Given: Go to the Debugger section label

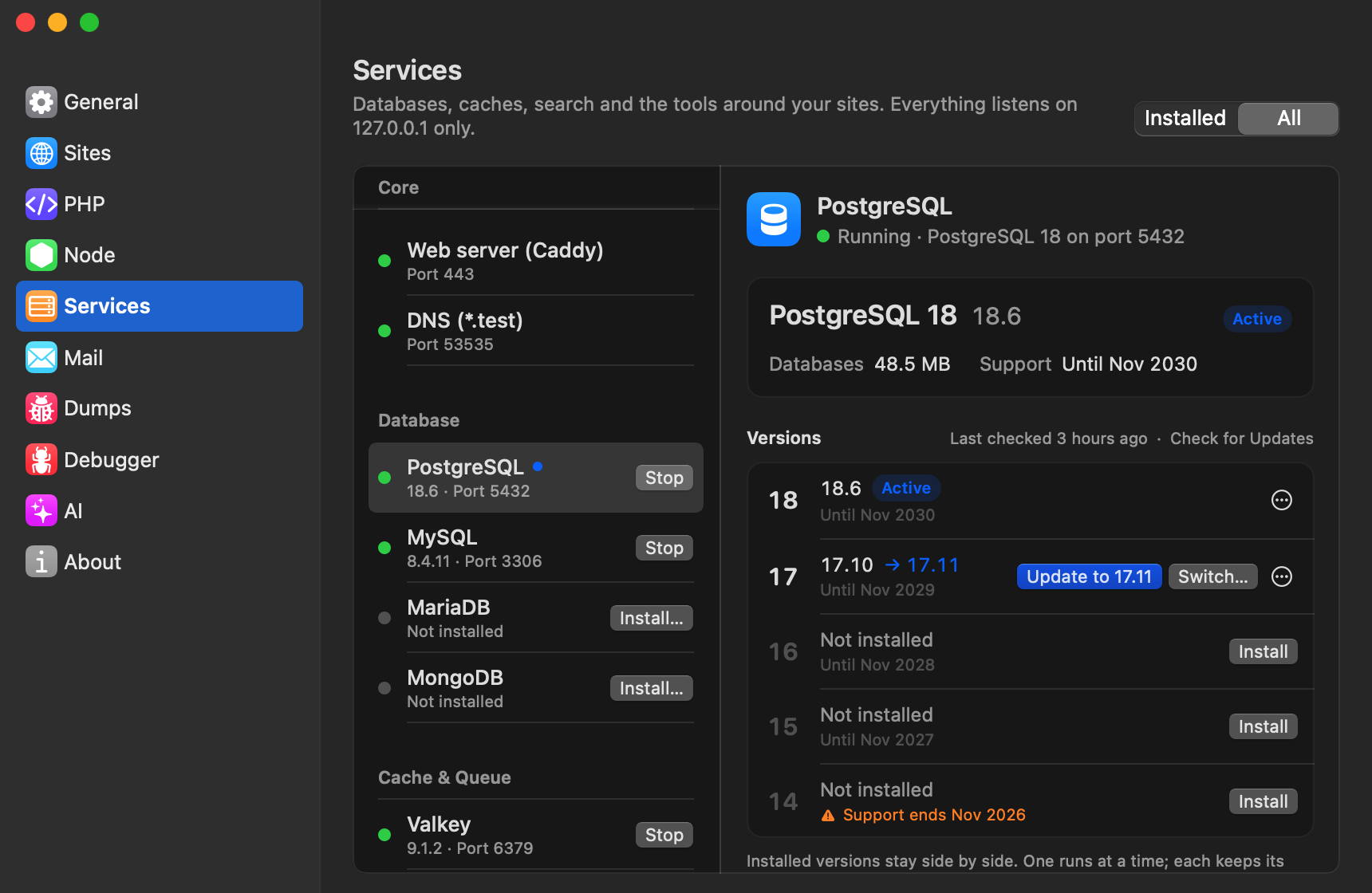Looking at the screenshot, I should [112, 460].
